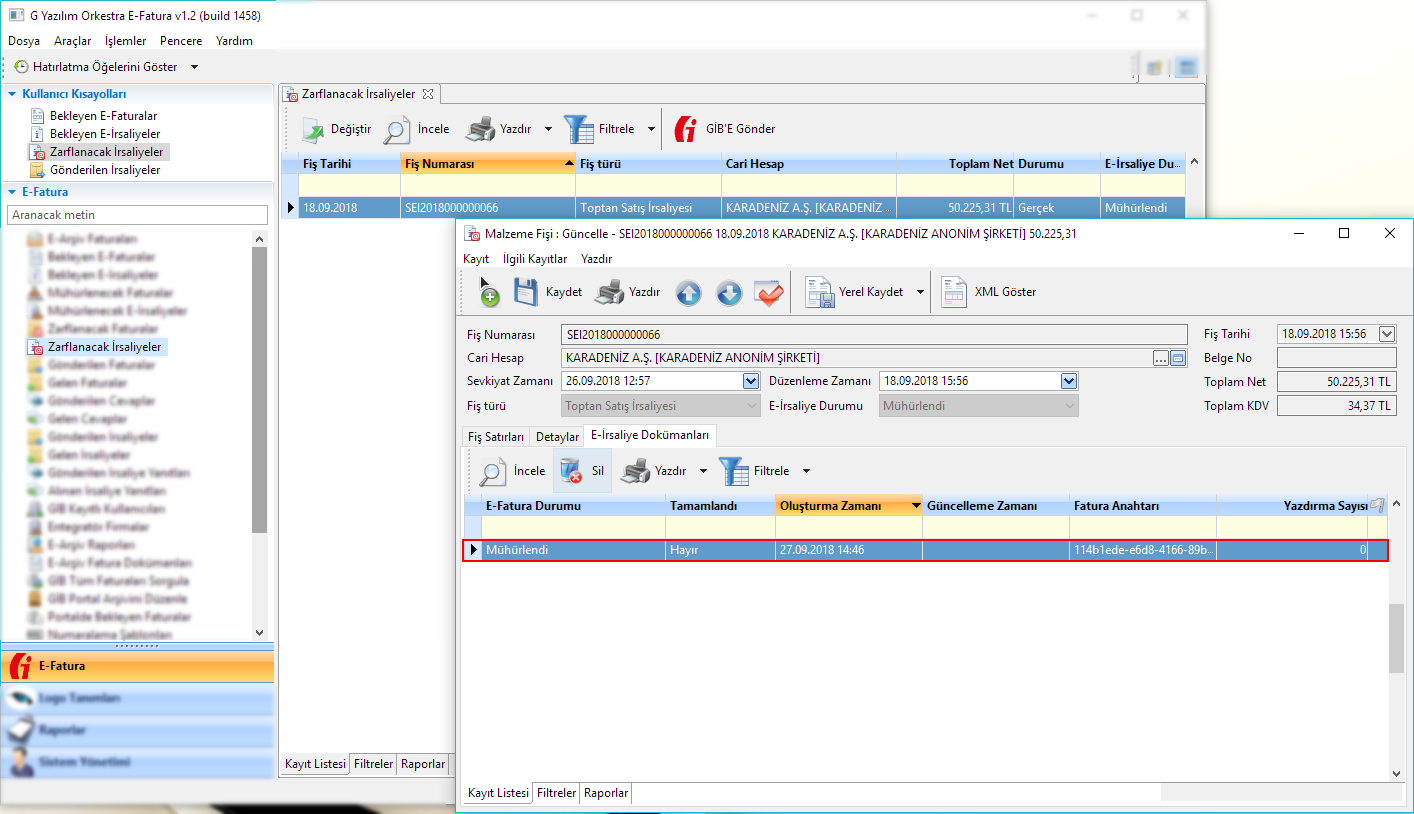1414x814 pixels.
Task: Open the Fiş Tarihi date dropdown
Action: coord(1387,334)
